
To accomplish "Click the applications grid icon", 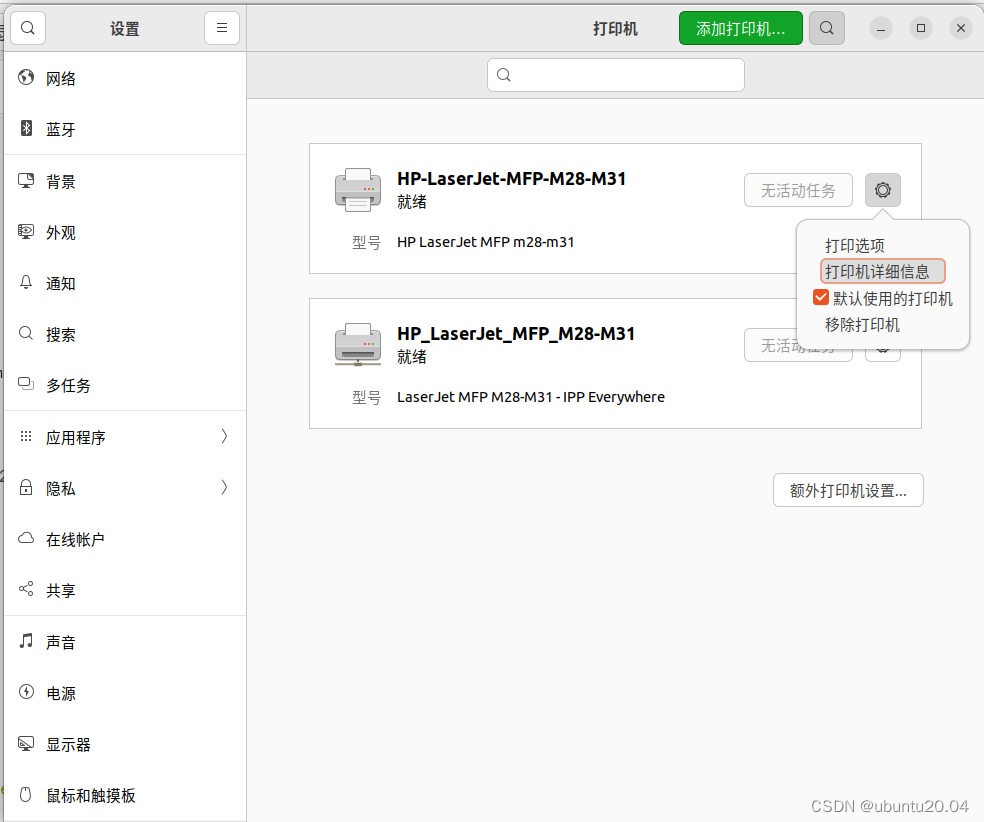I will [x=26, y=436].
